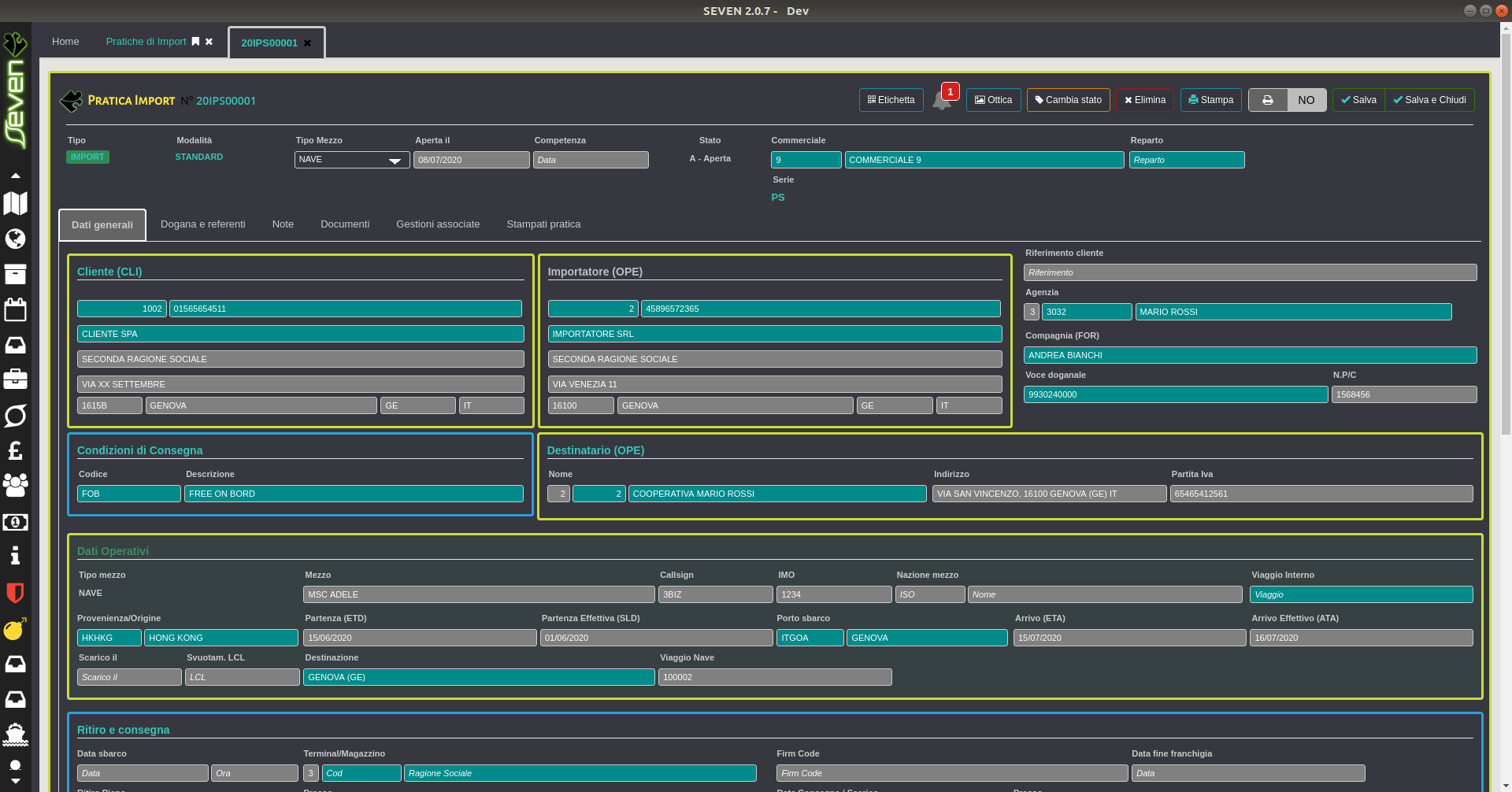
Task: Click the MARIO ROSSI agenzia field
Action: tap(1293, 312)
